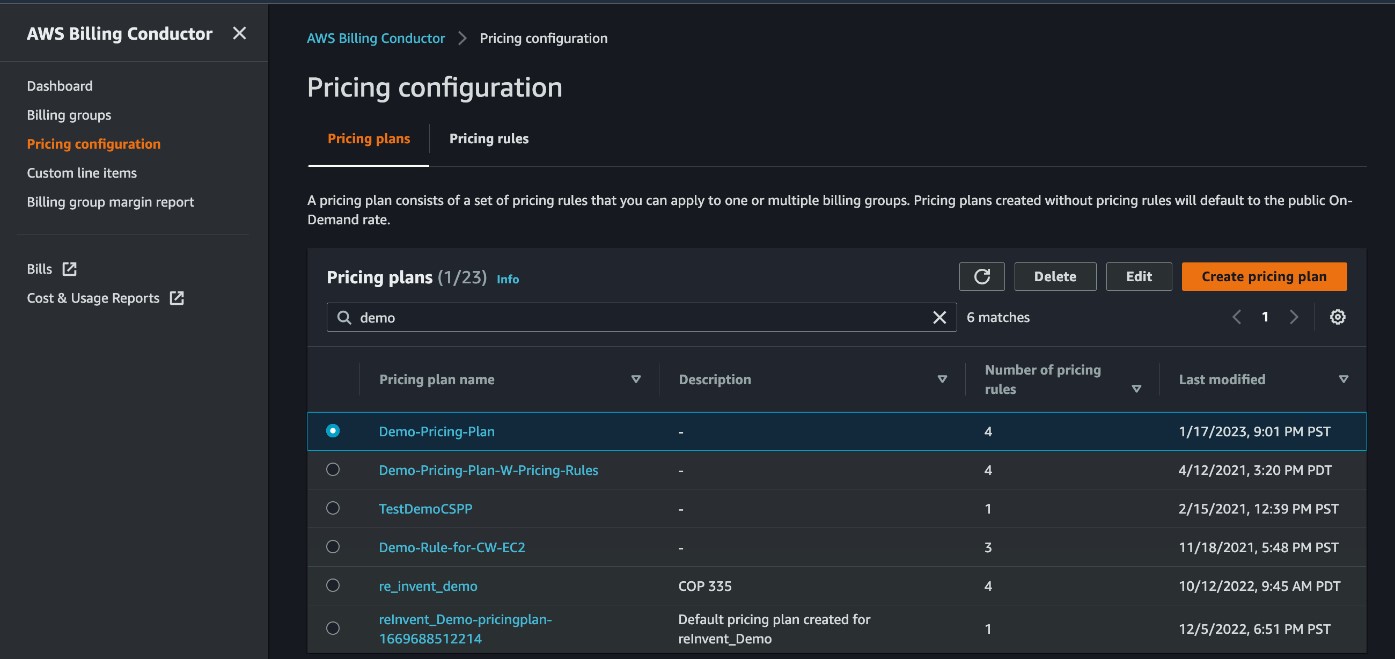Viewport: 1395px width, 659px height.
Task: Click external link icon beside Cost & Usage Reports
Action: pos(176,298)
